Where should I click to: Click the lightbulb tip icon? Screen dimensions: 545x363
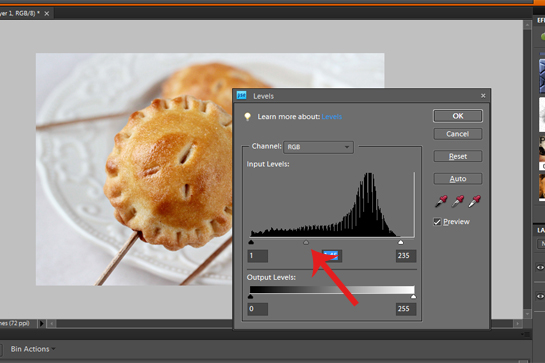tap(247, 116)
